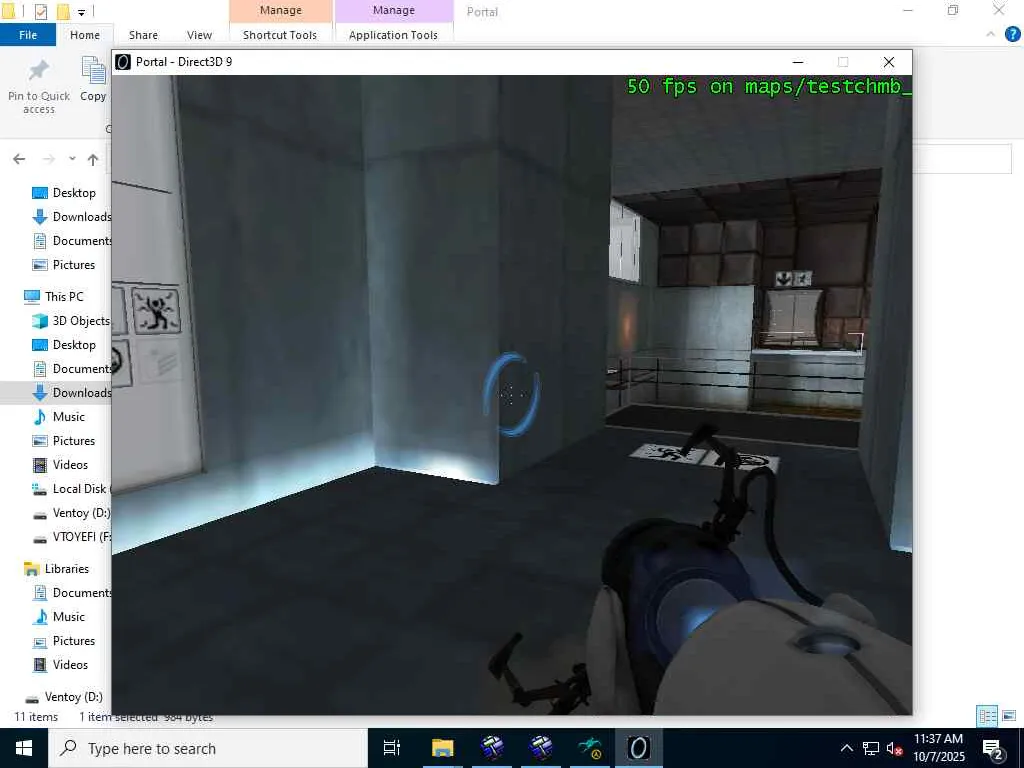This screenshot has height=768, width=1024.
Task: Open Pictures under Libraries
Action: pyautogui.click(x=64, y=641)
